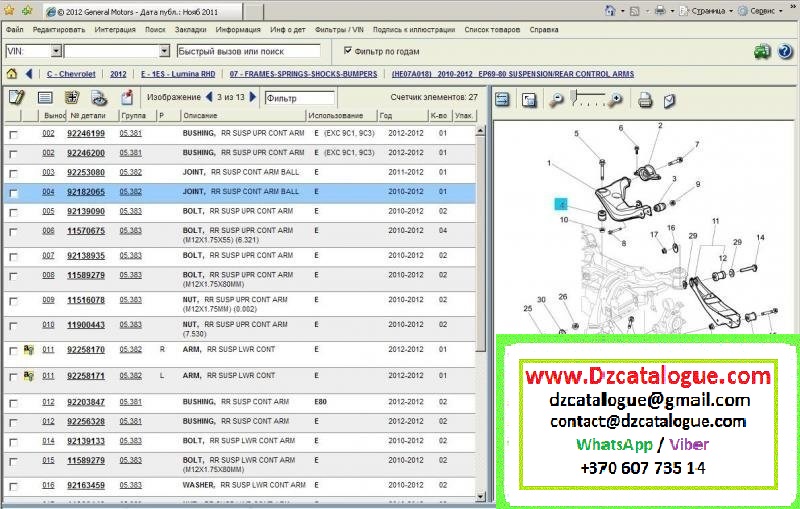Open part number link 92182065

point(86,192)
